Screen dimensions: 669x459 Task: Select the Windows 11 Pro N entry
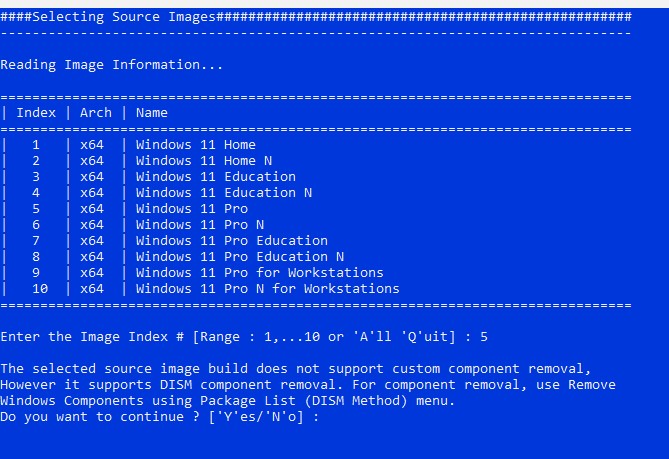[200, 225]
